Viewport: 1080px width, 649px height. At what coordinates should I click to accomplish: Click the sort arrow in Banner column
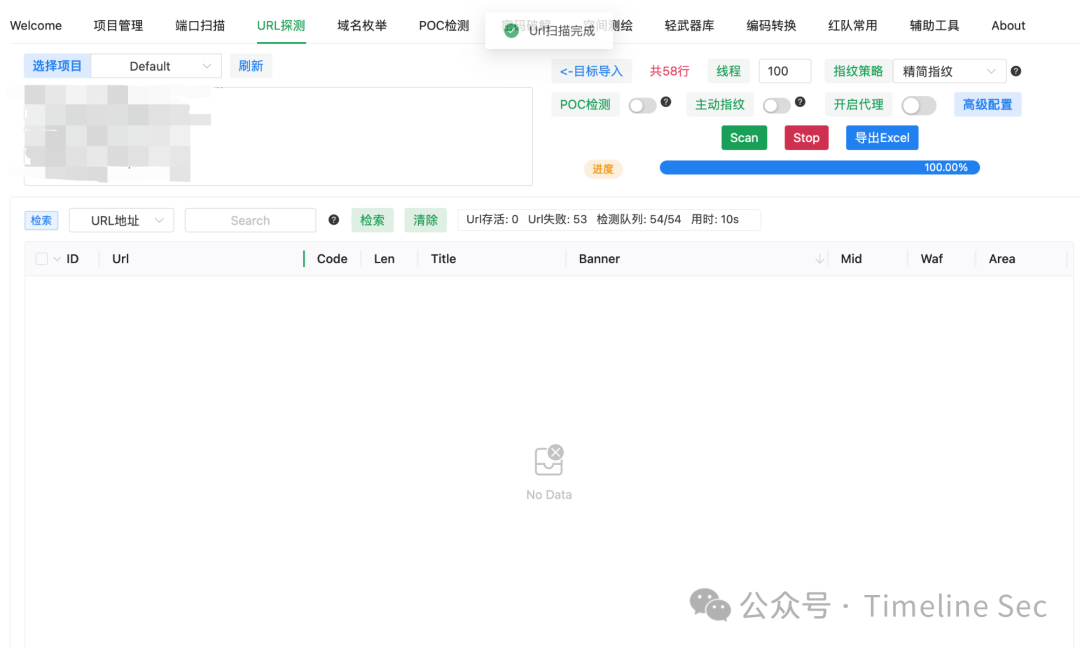point(820,259)
